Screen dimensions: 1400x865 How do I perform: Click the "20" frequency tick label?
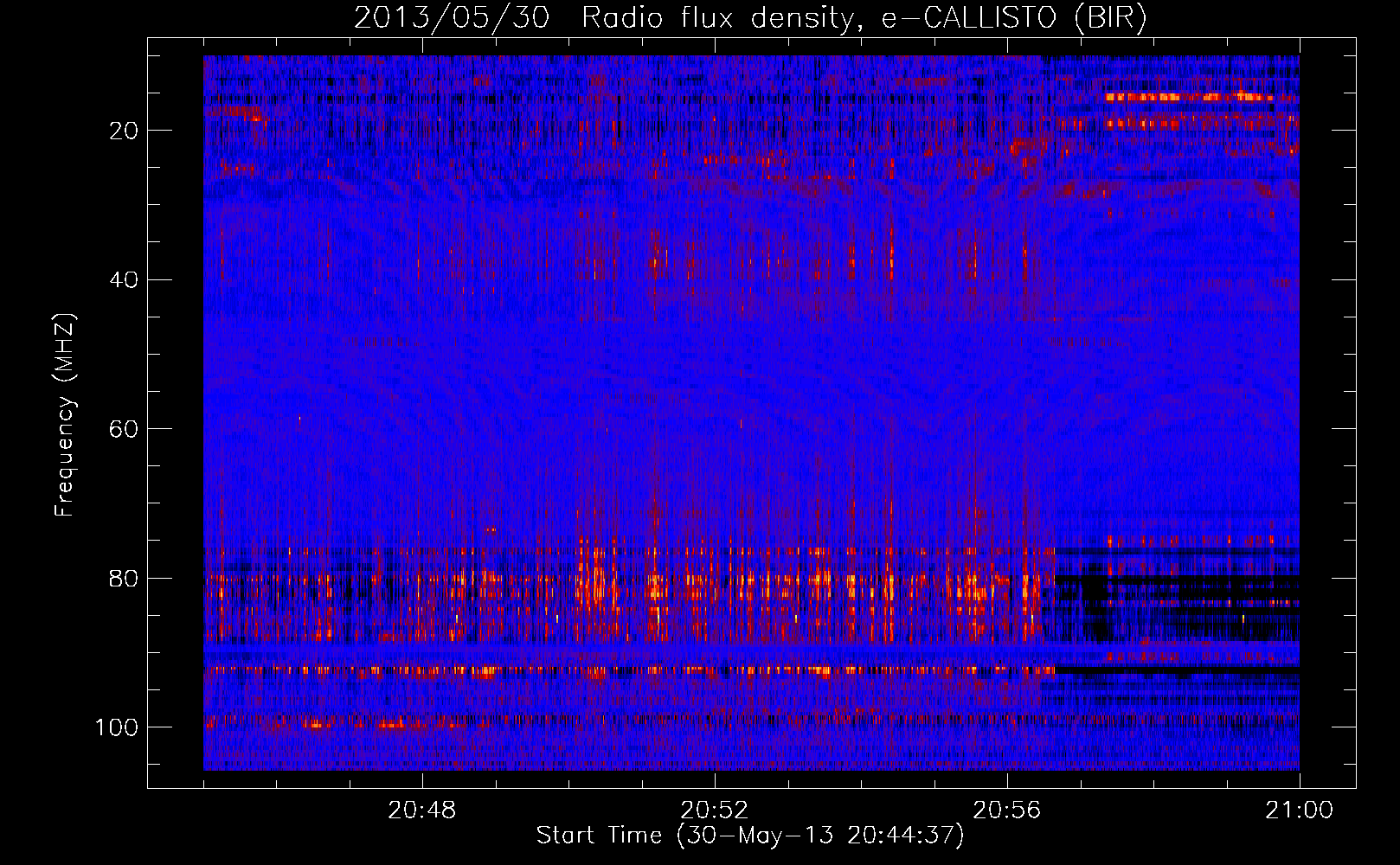pos(125,131)
